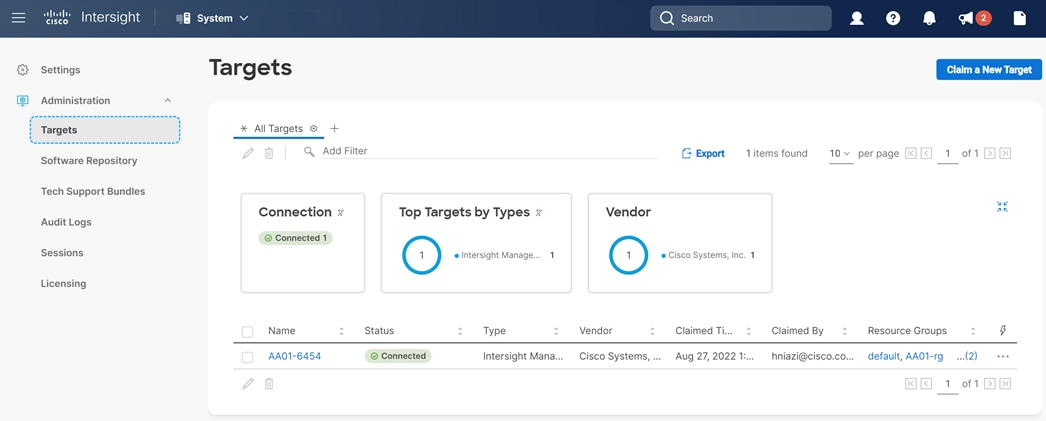Sort by Vendor column
The image size is (1046, 421).
(x=652, y=331)
